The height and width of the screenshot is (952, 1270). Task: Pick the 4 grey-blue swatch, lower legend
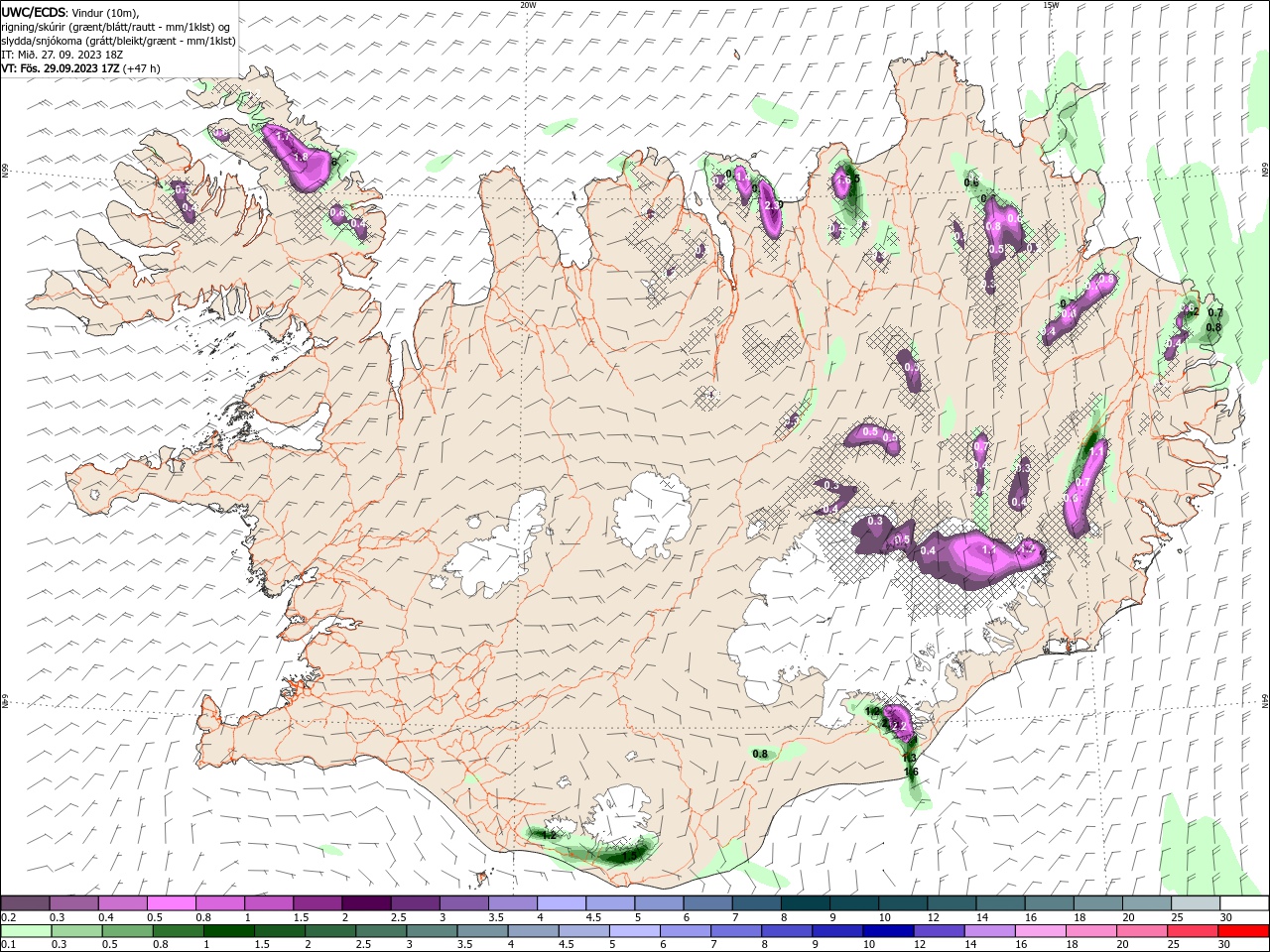533,931
